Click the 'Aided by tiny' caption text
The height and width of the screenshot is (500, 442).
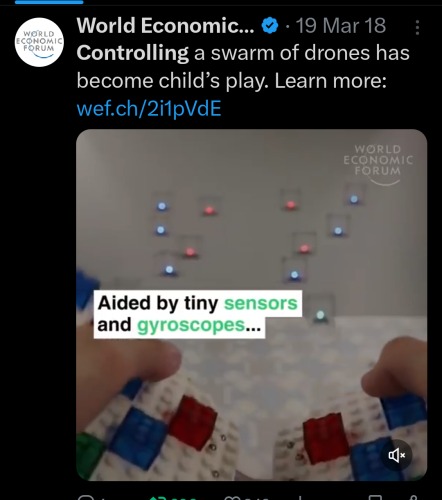point(158,303)
